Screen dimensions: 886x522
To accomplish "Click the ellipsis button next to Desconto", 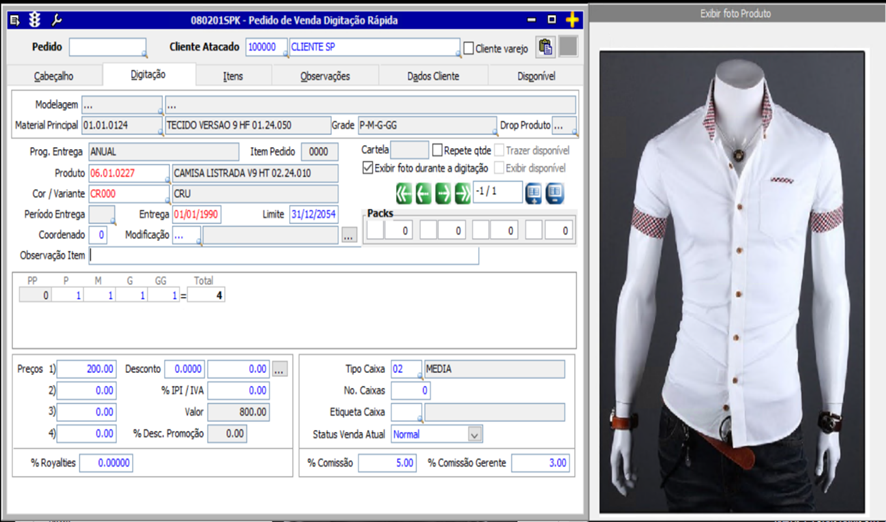I will pos(280,369).
